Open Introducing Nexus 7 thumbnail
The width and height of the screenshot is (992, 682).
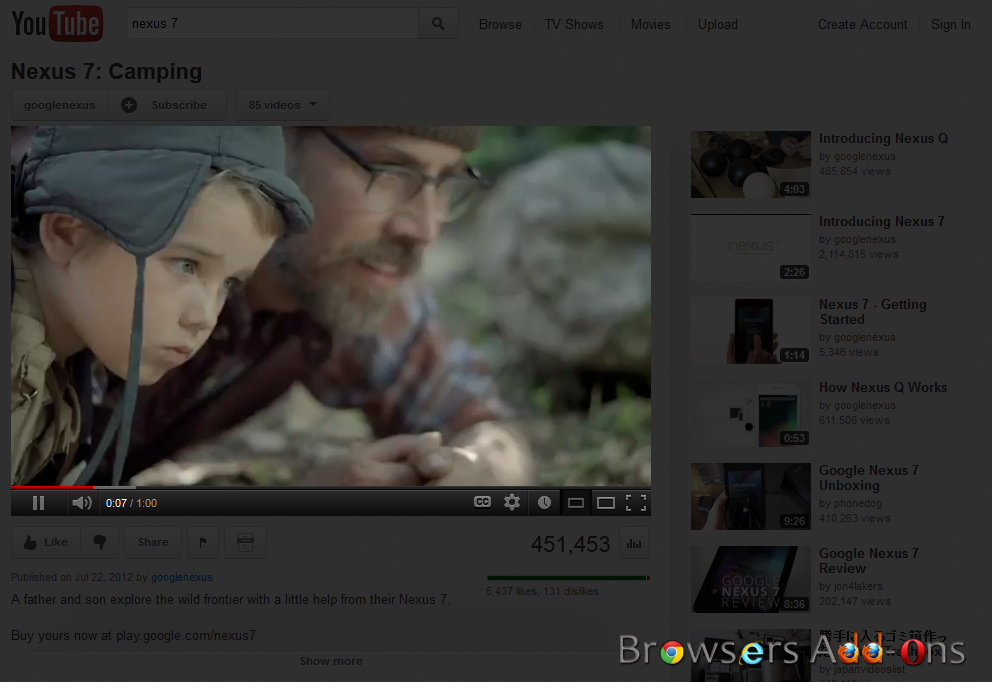(x=750, y=247)
